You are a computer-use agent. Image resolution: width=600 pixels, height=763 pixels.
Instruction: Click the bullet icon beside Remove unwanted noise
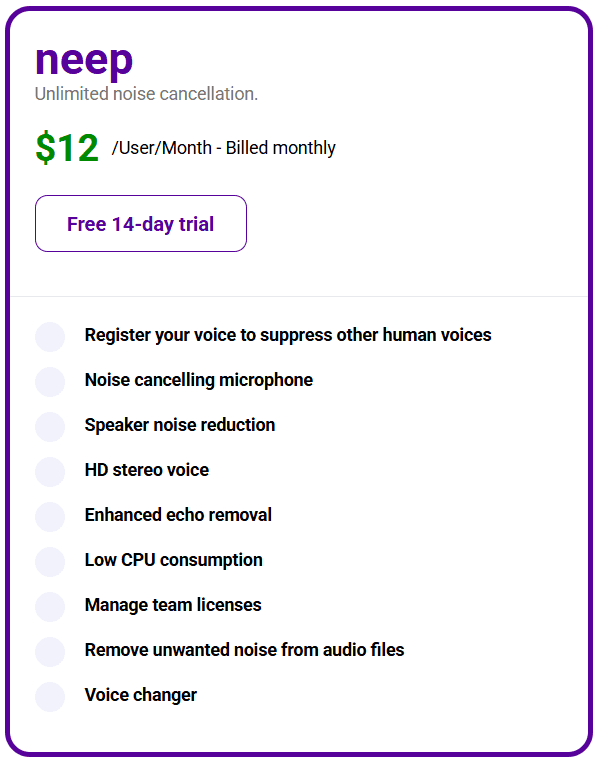click(50, 652)
